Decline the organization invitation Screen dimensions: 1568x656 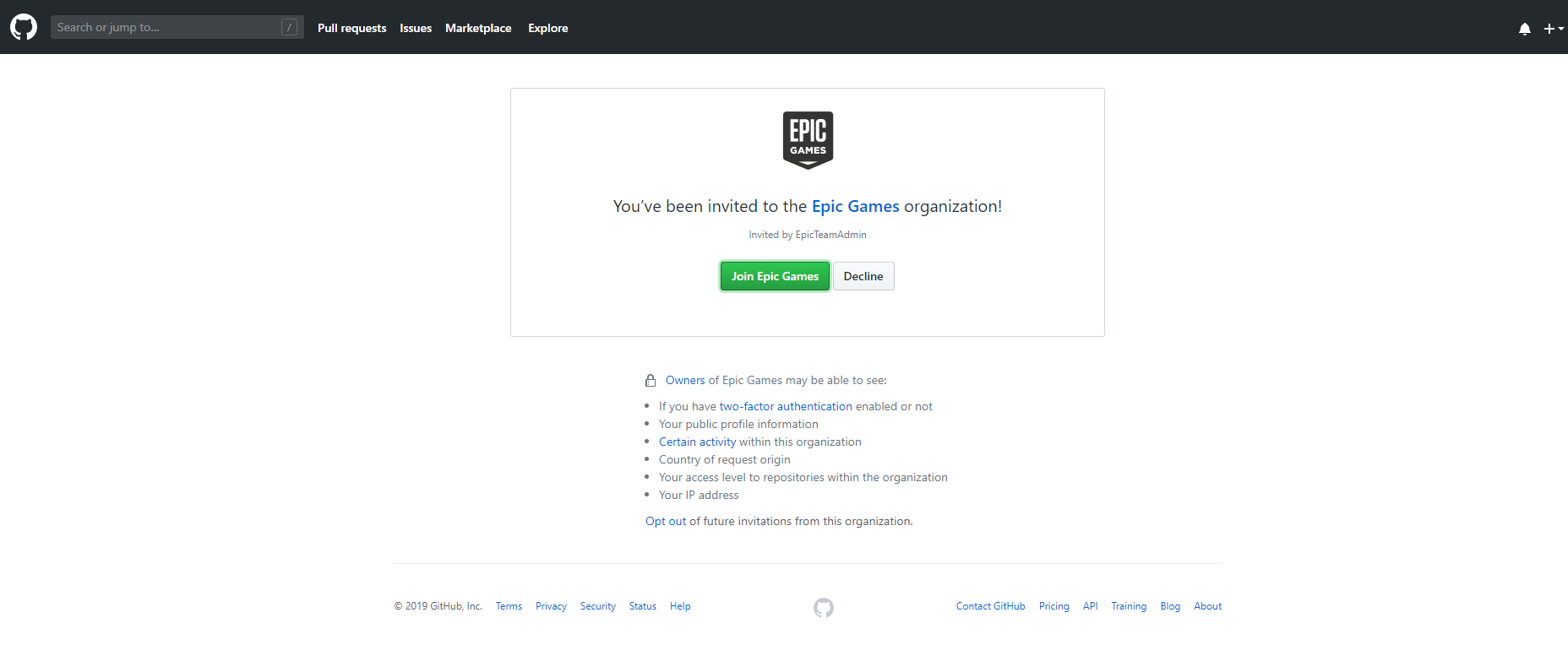click(863, 276)
